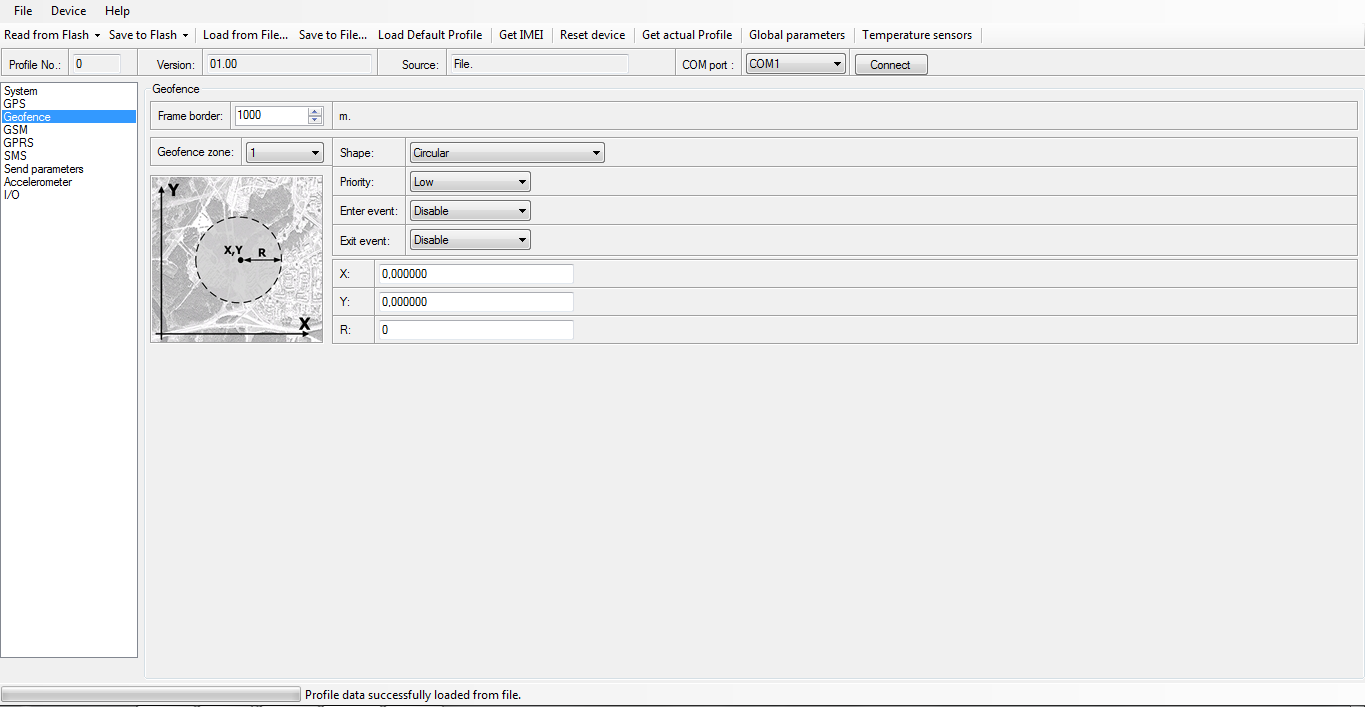Click Load from File toolbar button
The height and width of the screenshot is (707, 1365).
pos(245,35)
